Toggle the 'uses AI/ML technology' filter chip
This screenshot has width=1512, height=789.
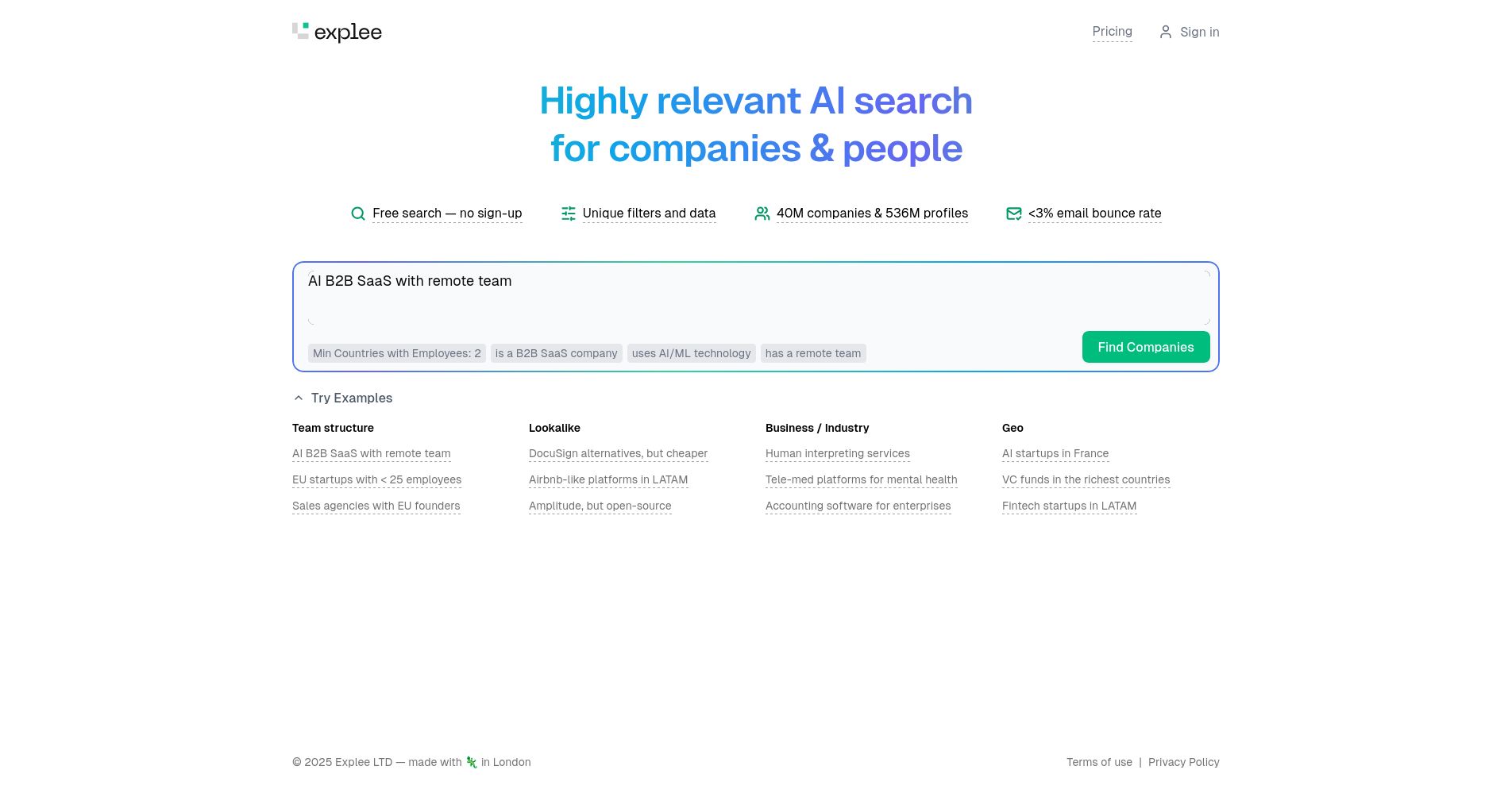point(691,352)
